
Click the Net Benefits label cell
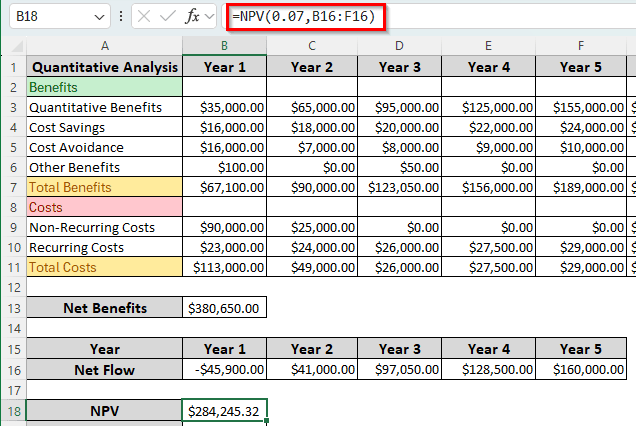pos(105,308)
